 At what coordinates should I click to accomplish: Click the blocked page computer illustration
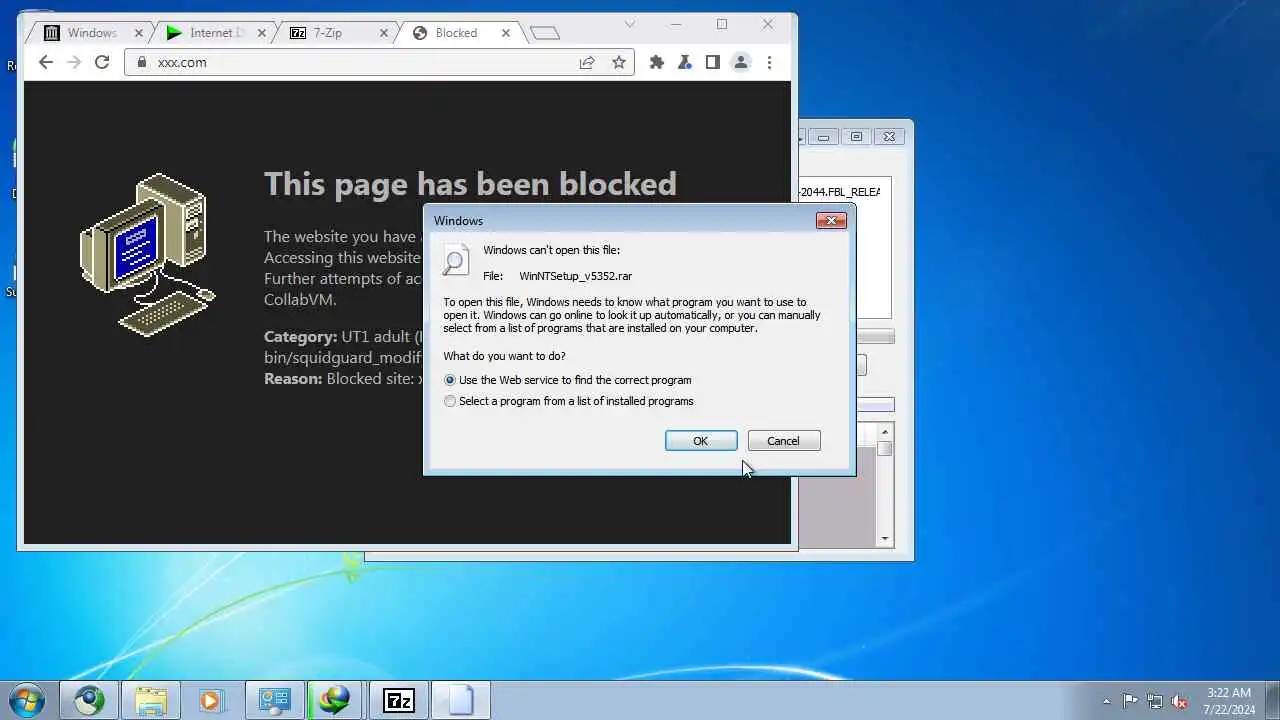[148, 254]
